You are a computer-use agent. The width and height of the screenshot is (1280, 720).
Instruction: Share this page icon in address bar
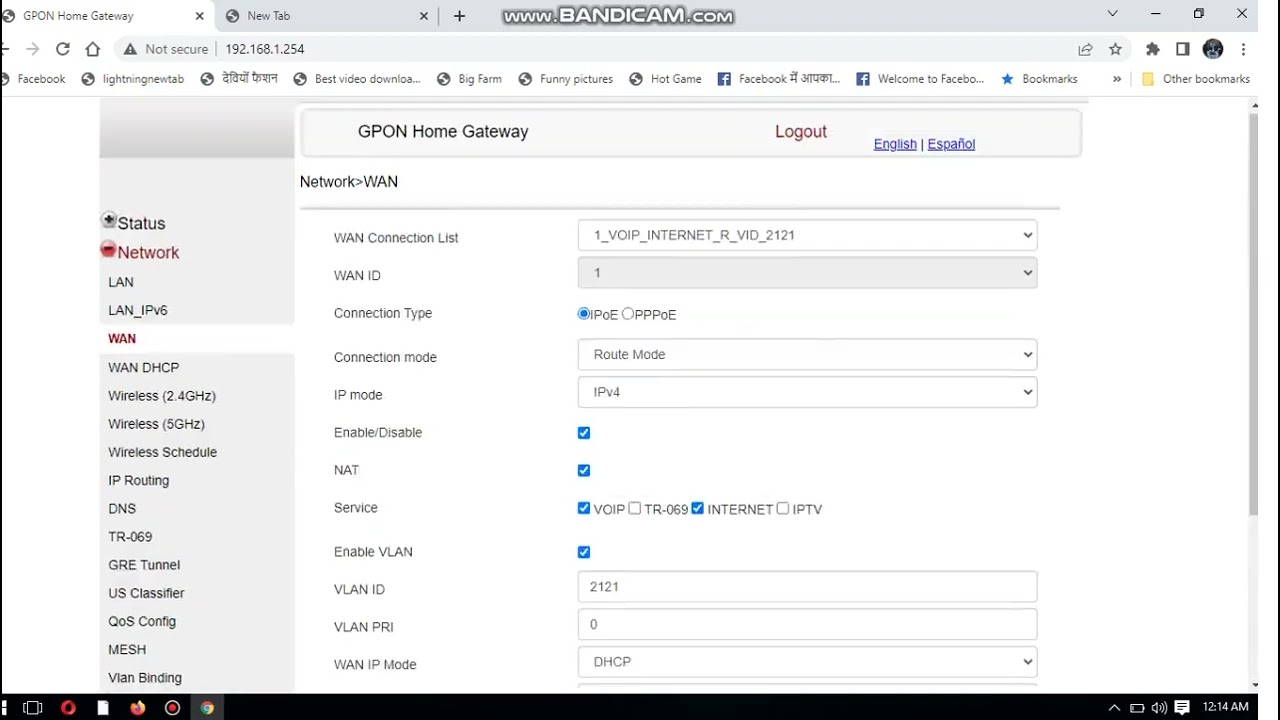(1085, 49)
